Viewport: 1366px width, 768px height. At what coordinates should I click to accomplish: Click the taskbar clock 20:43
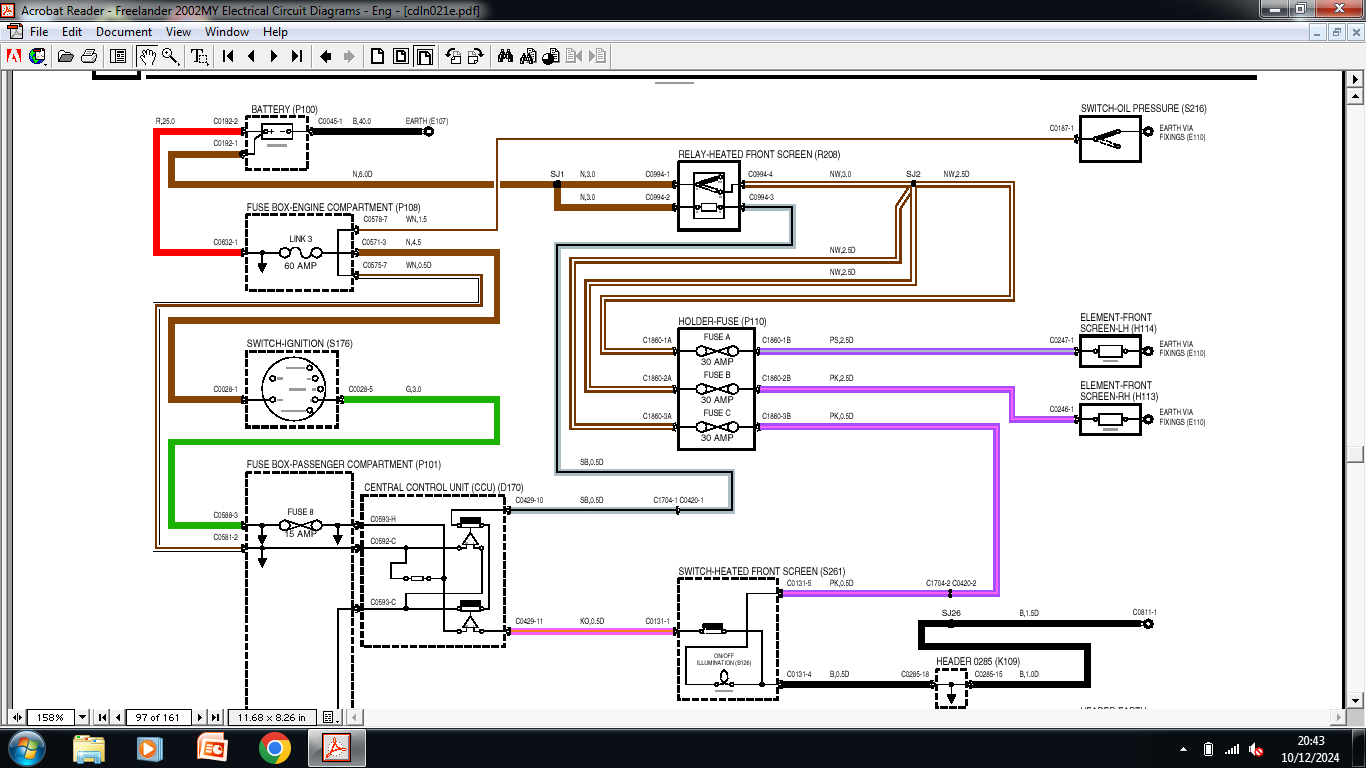[1311, 741]
